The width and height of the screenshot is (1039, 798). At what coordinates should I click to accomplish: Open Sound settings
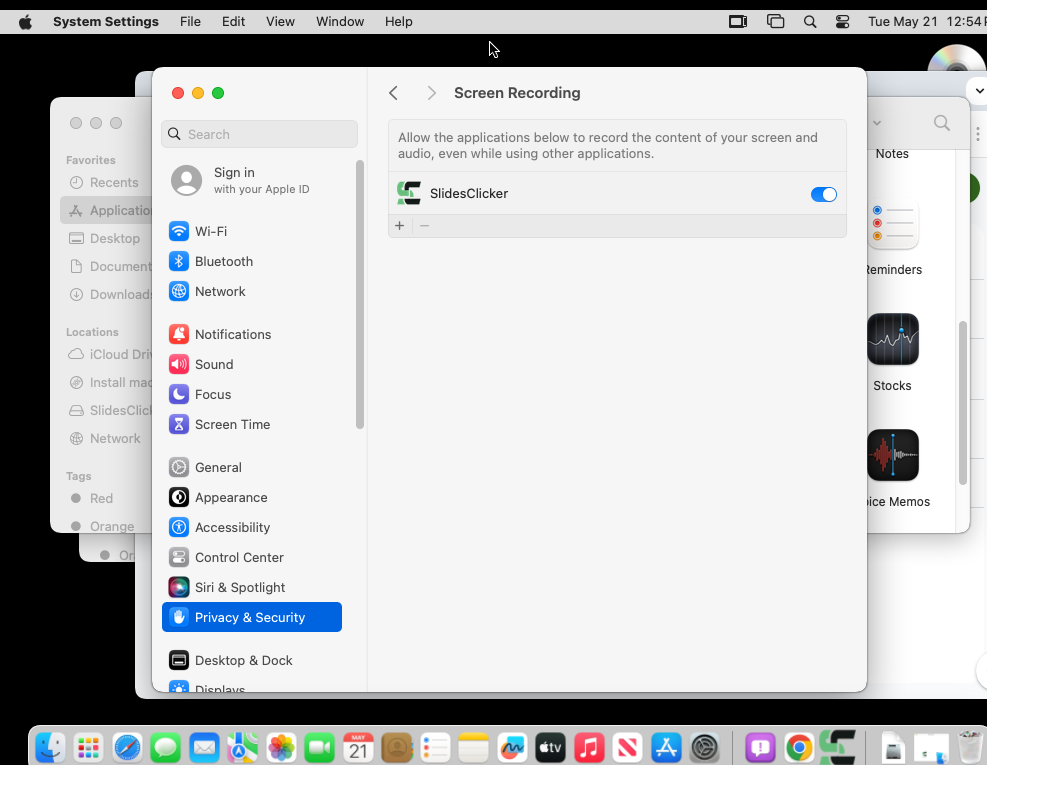tap(252, 365)
